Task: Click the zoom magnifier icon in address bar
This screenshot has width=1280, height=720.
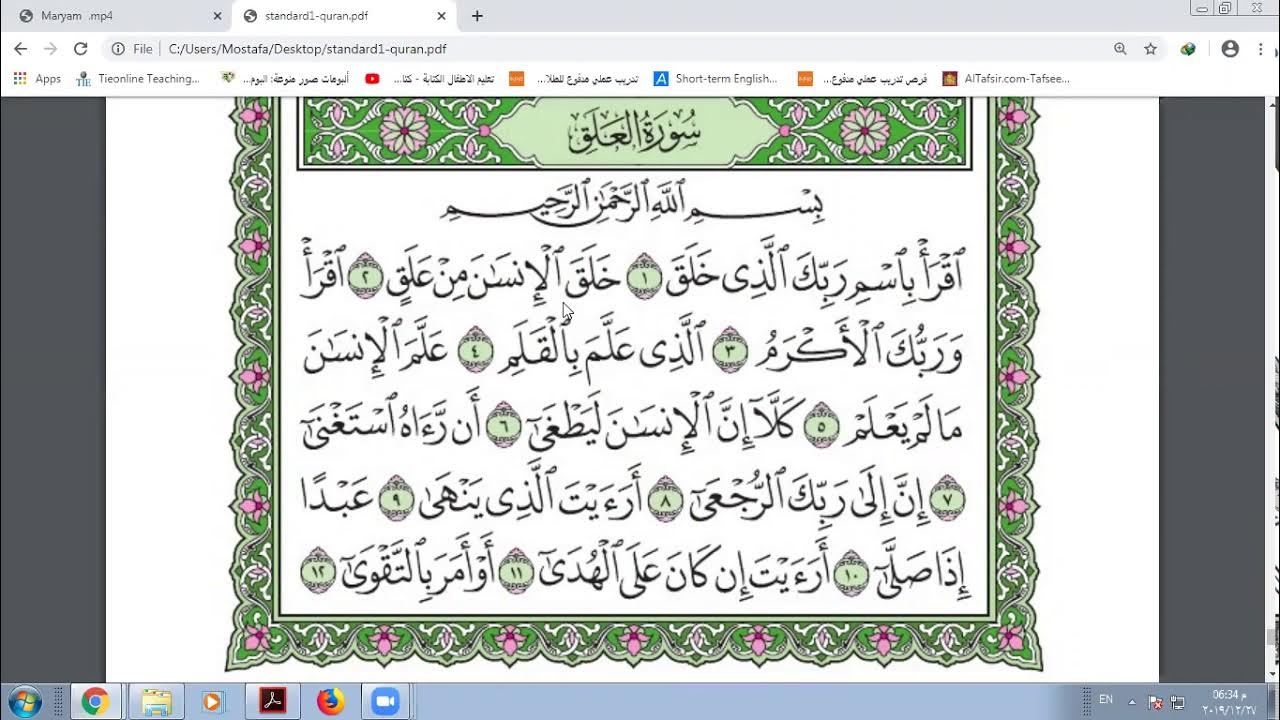Action: click(1120, 48)
